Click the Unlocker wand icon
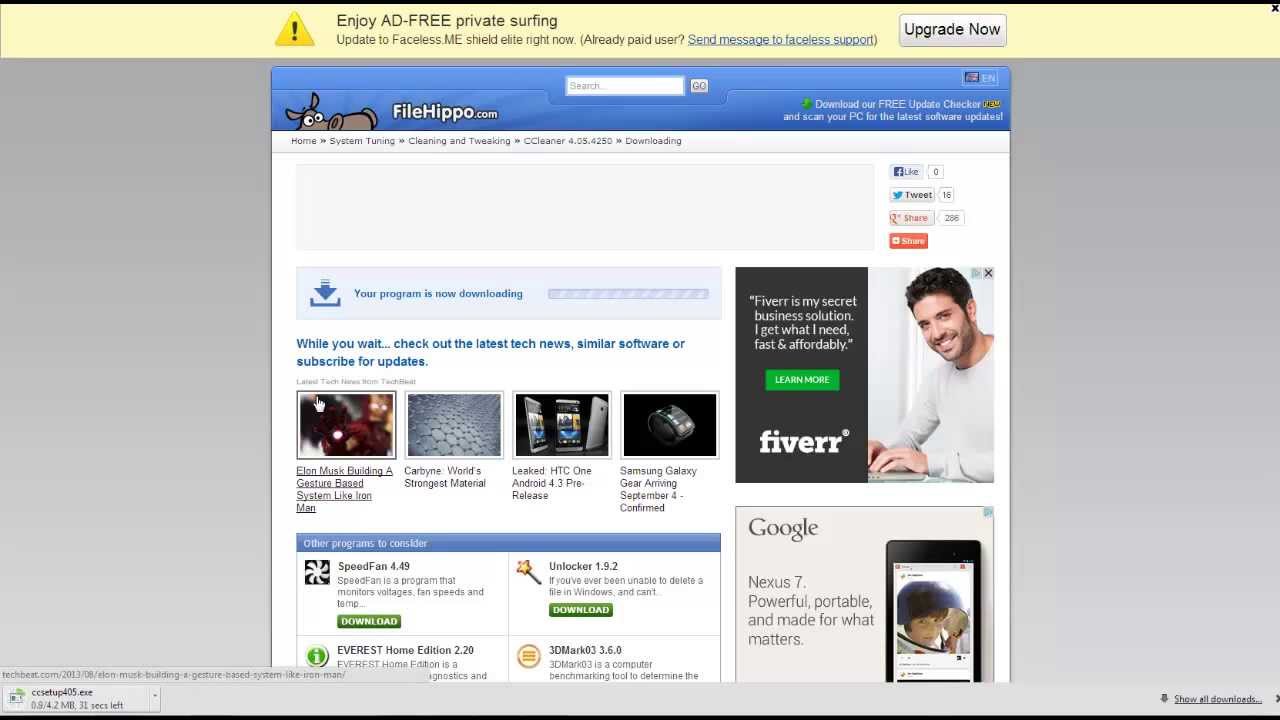1280x720 pixels. tap(528, 572)
